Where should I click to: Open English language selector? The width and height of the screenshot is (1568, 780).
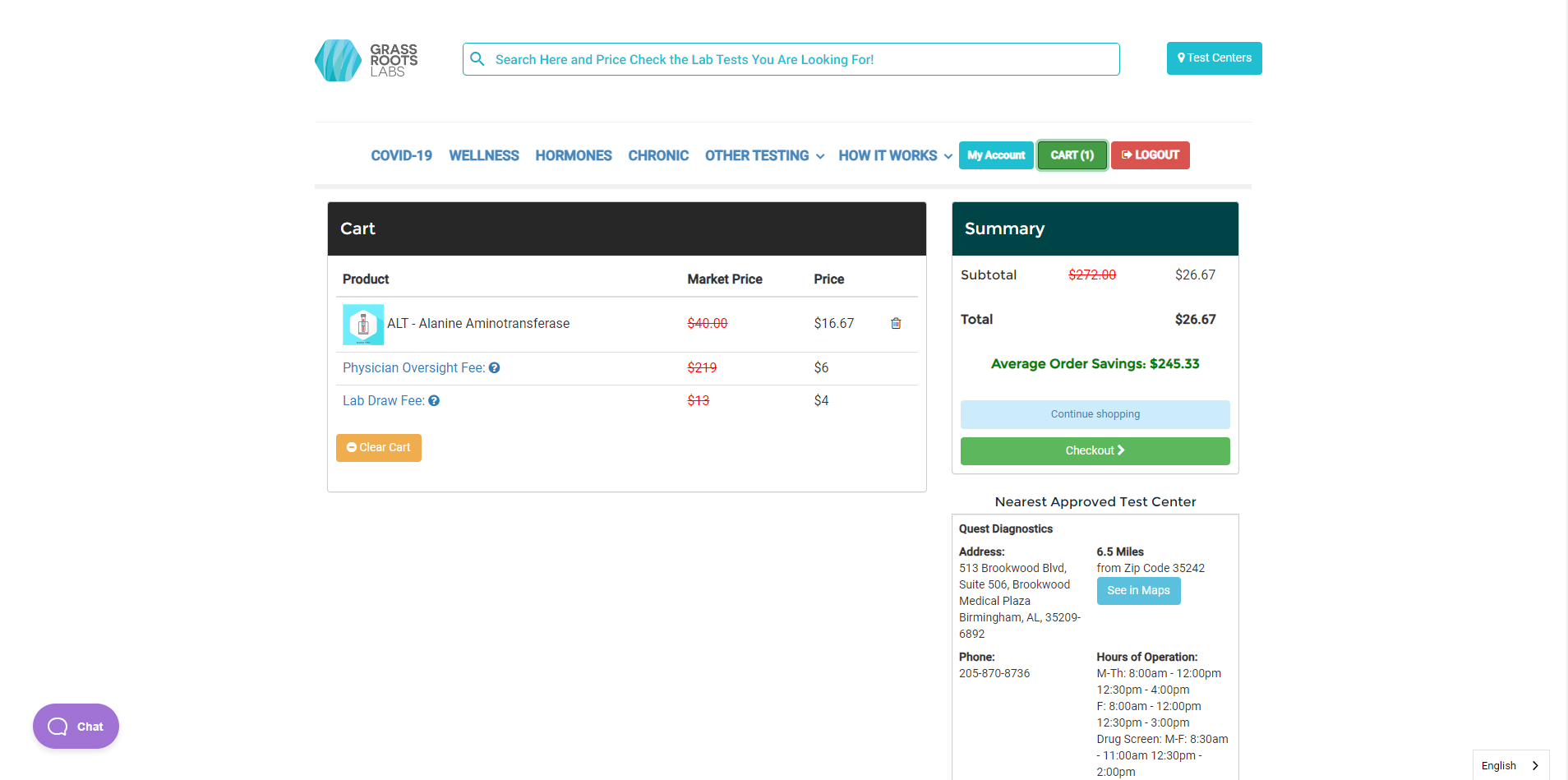click(x=1510, y=765)
